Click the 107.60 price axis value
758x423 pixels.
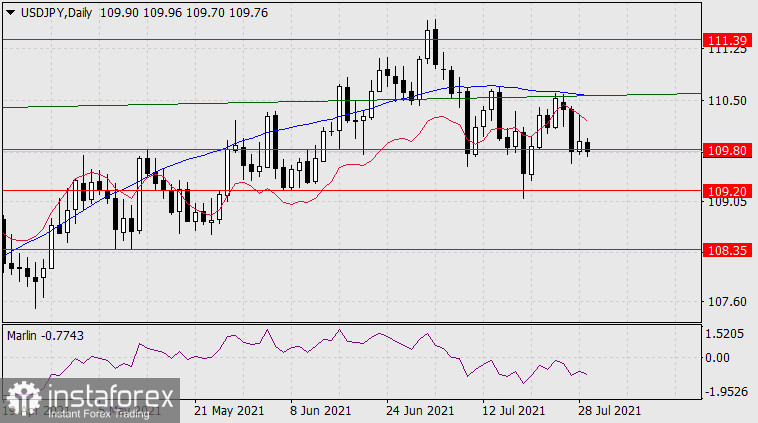point(725,301)
